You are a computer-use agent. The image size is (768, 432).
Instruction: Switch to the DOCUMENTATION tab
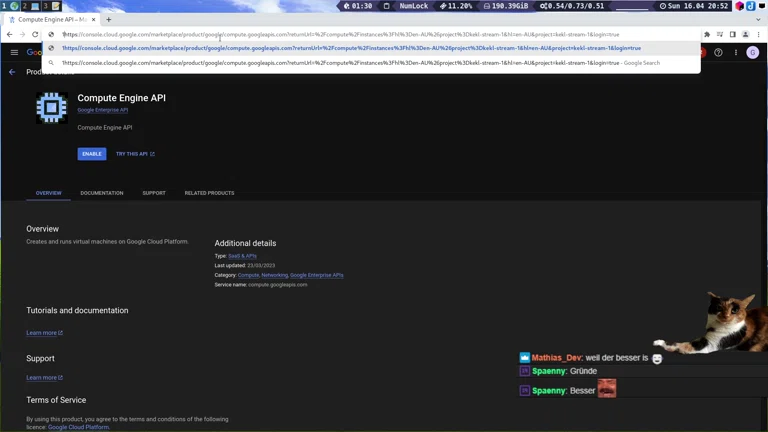pyautogui.click(x=102, y=193)
